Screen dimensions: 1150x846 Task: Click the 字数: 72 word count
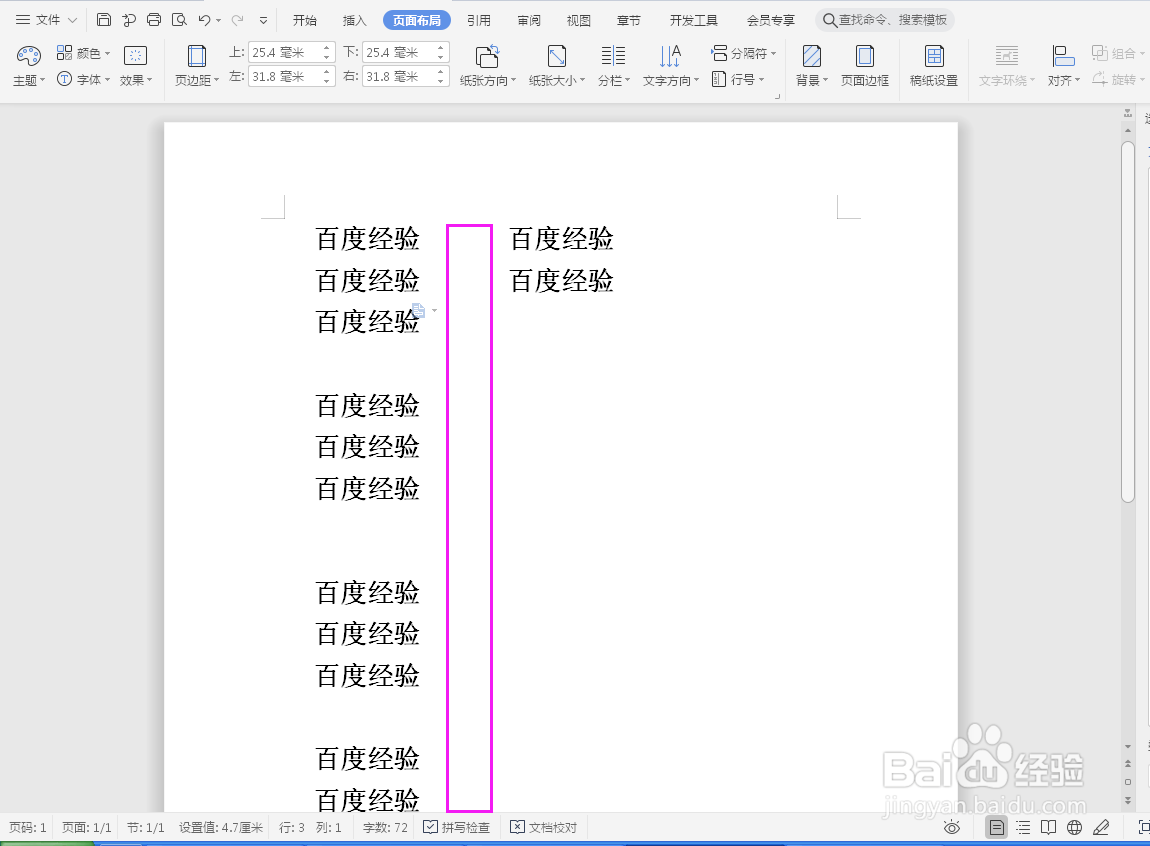(x=385, y=828)
